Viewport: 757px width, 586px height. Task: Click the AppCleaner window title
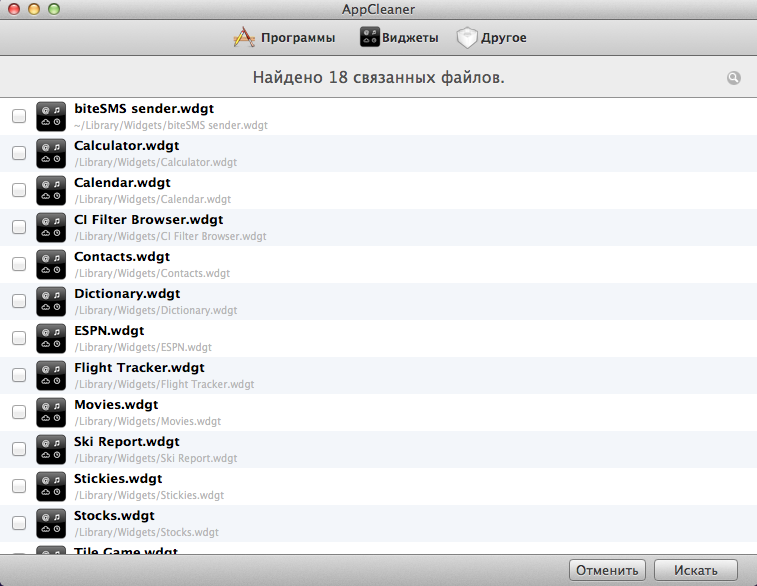click(378, 9)
